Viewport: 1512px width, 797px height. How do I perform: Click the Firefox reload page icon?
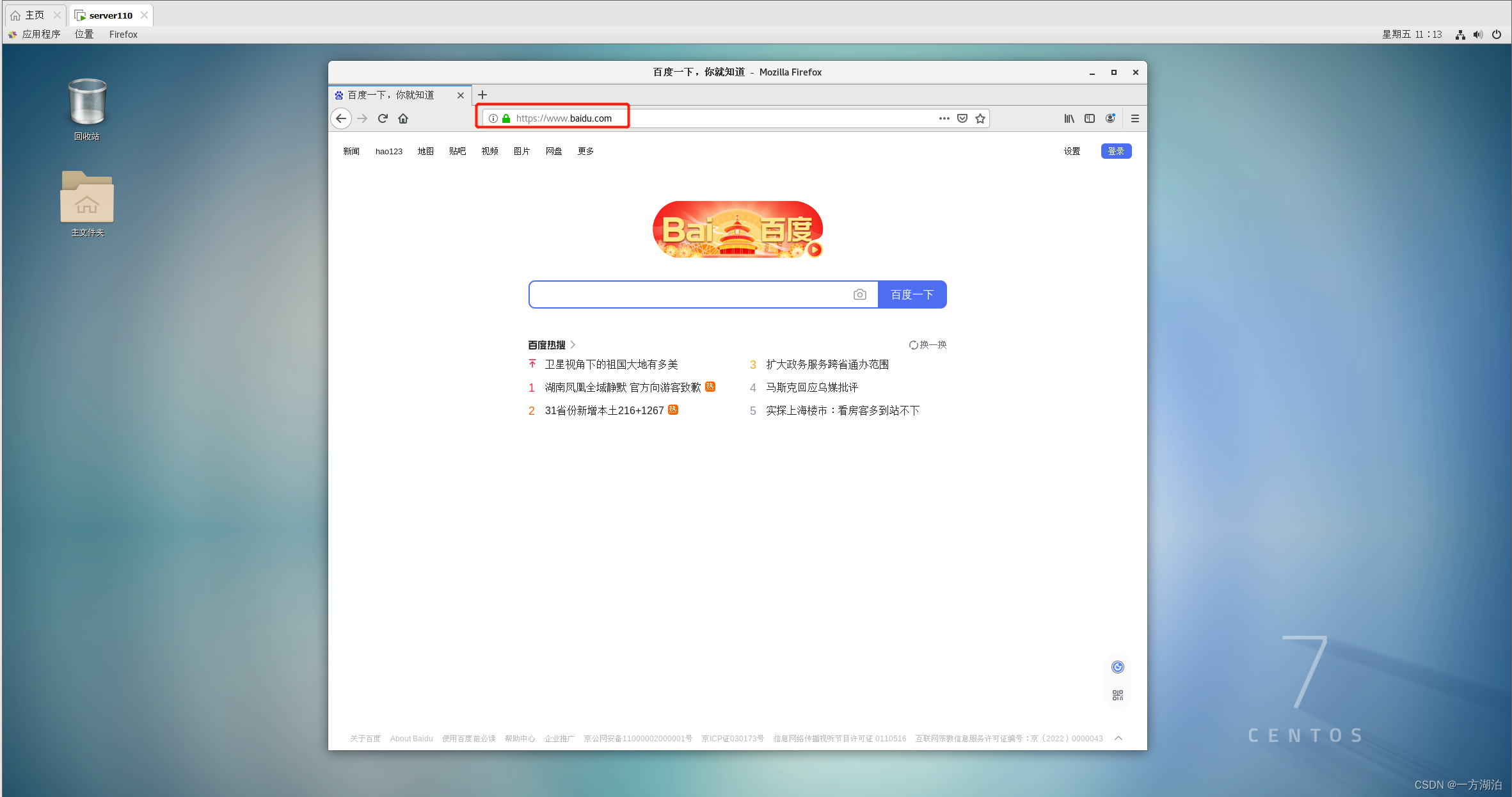[383, 118]
